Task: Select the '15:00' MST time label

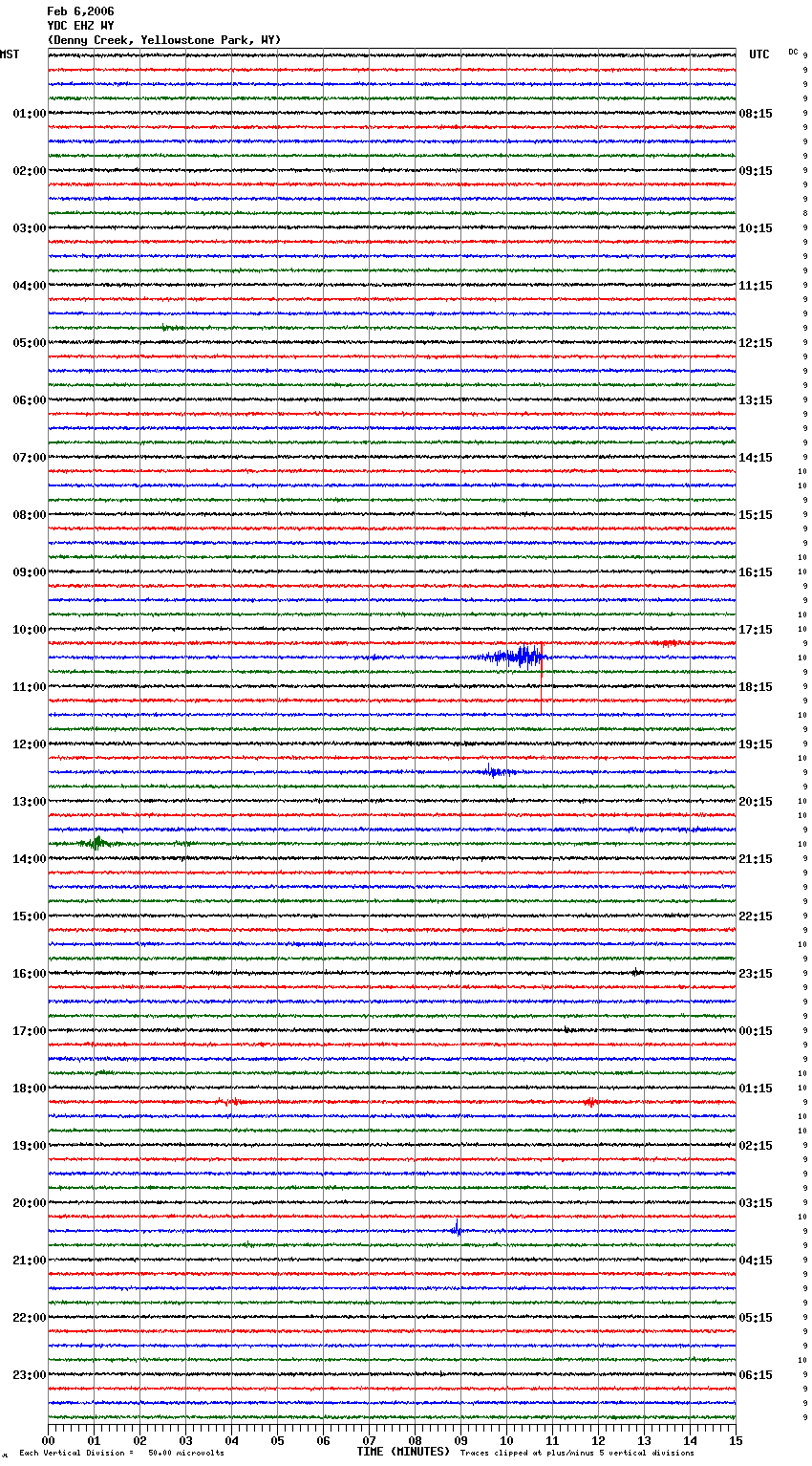Action: click(x=29, y=916)
